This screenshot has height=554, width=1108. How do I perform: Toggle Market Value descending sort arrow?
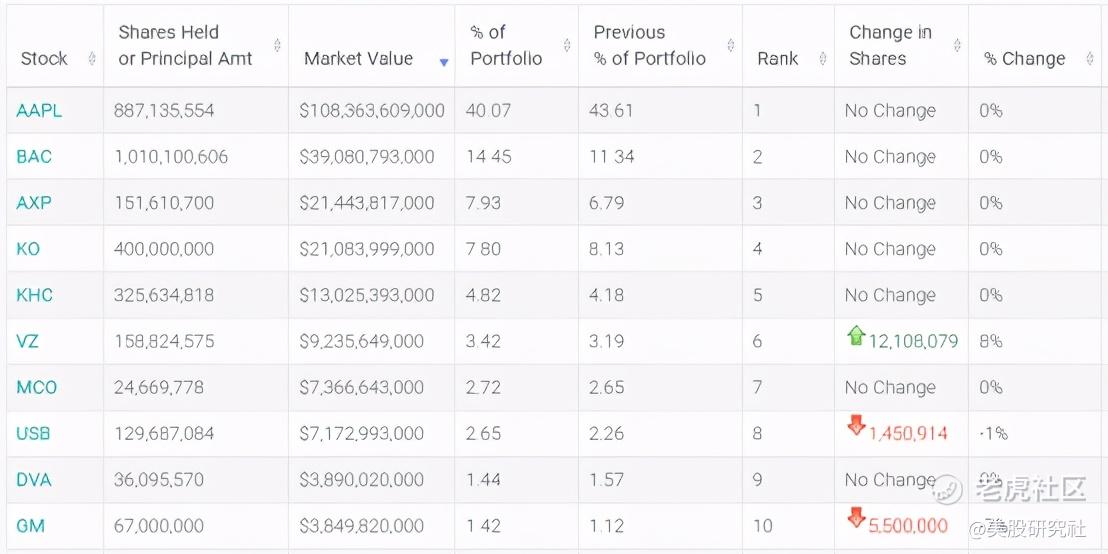[x=444, y=62]
